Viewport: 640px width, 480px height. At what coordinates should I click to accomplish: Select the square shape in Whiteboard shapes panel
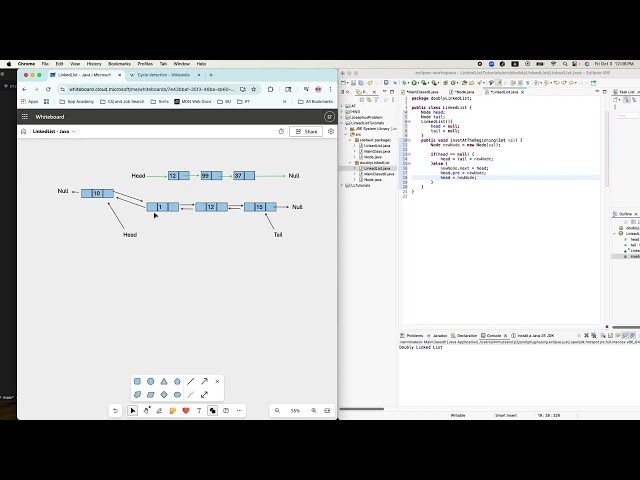(138, 381)
